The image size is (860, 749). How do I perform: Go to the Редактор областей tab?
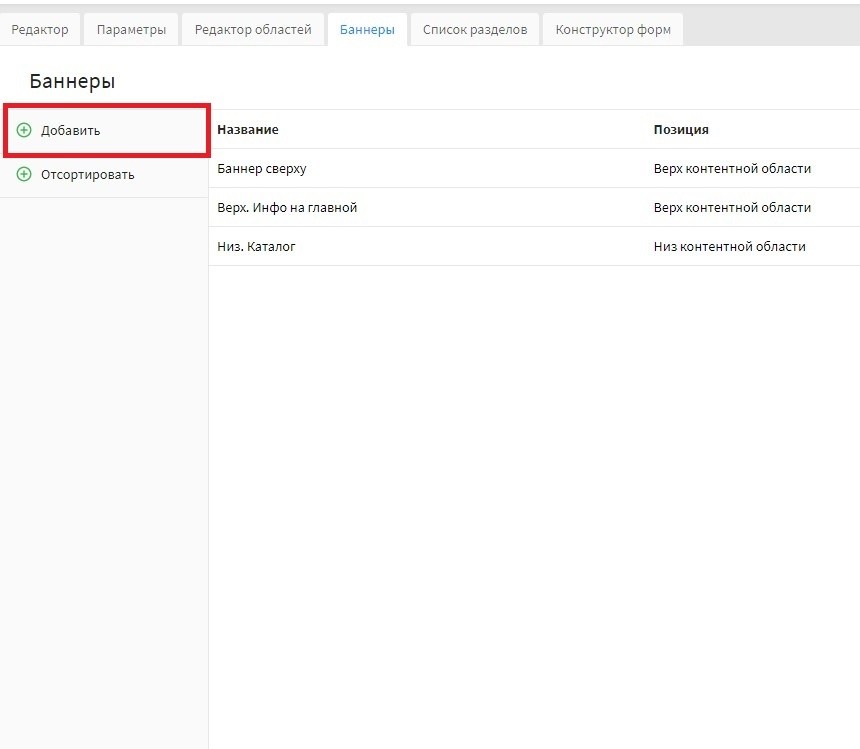(253, 30)
